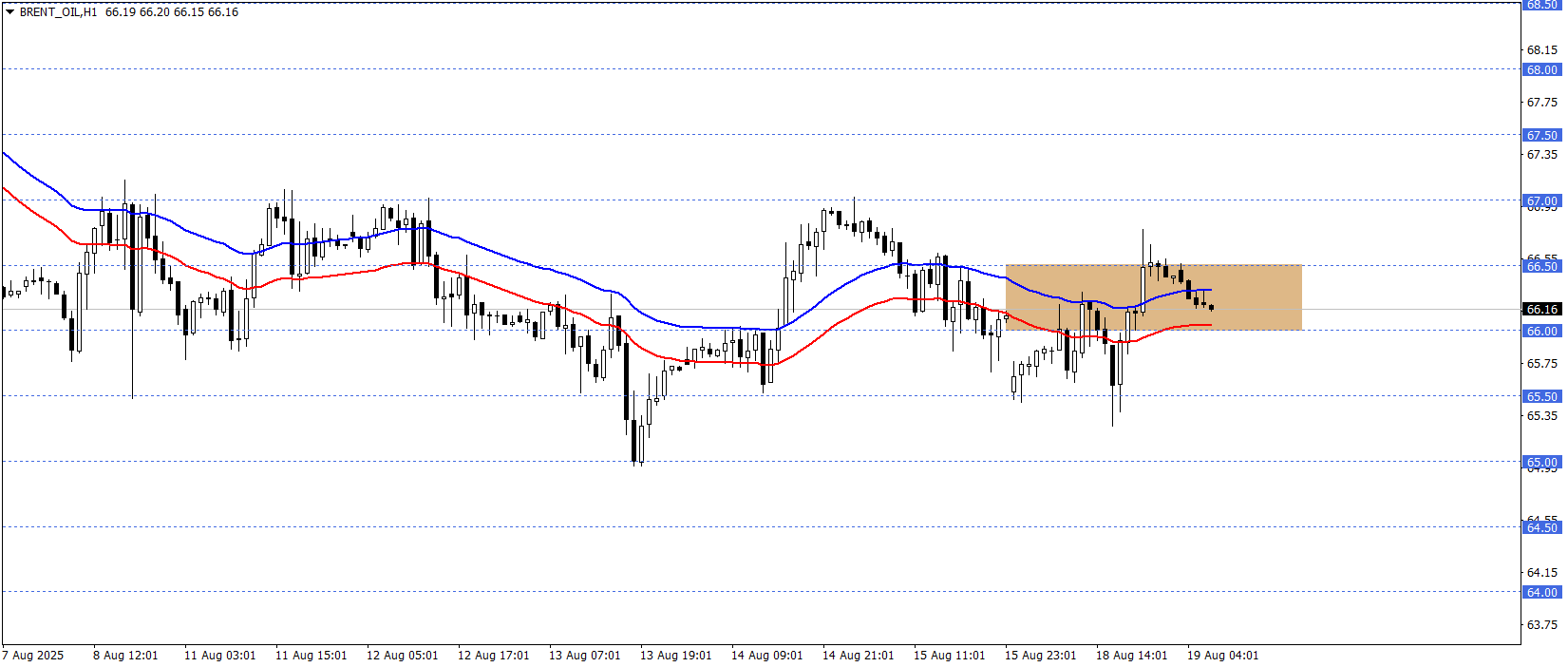Click the 67.50 level price label
This screenshot has width=1568, height=667.
click(x=1542, y=135)
